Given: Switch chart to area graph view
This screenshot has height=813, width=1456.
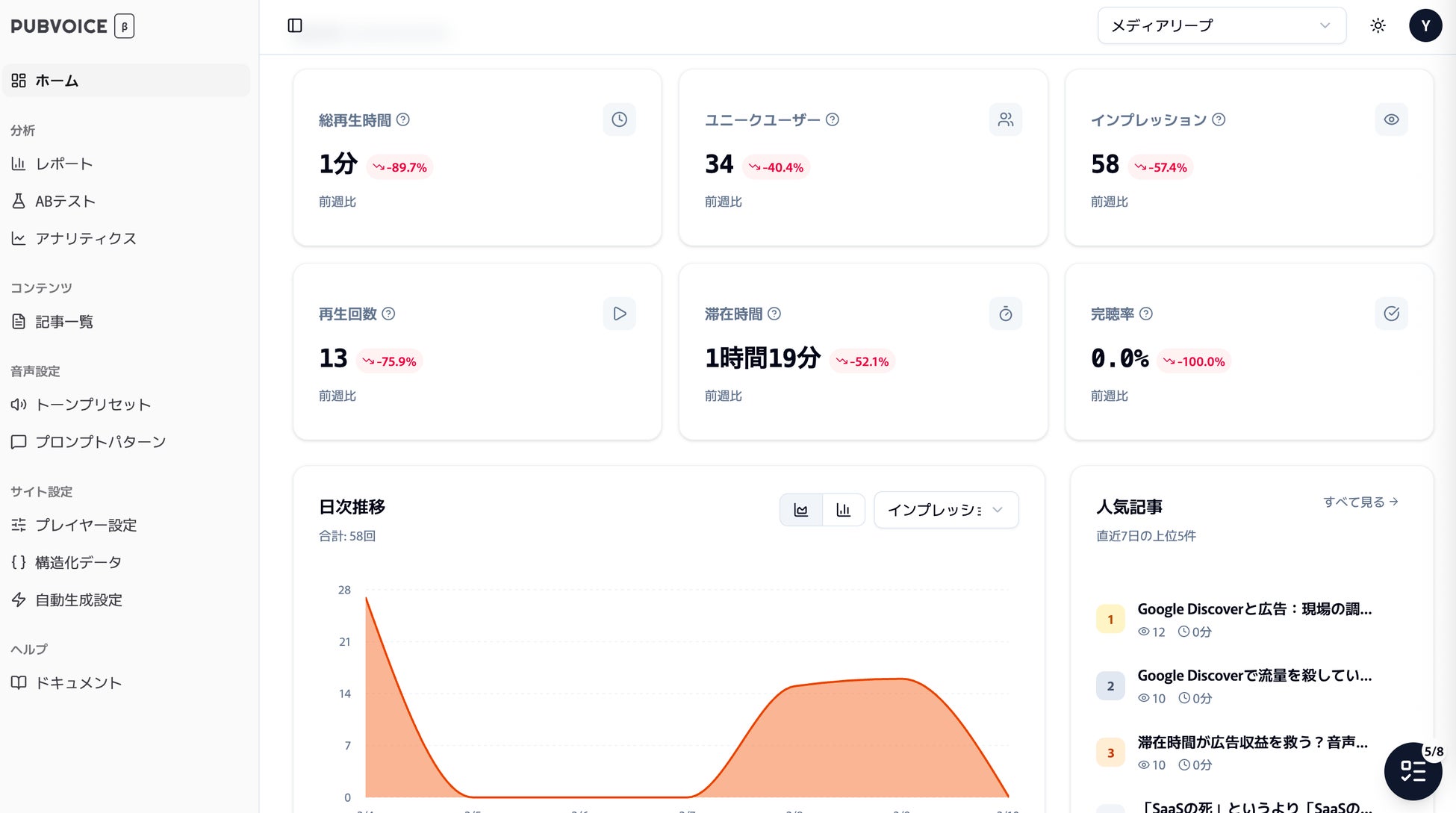Looking at the screenshot, I should tap(801, 510).
